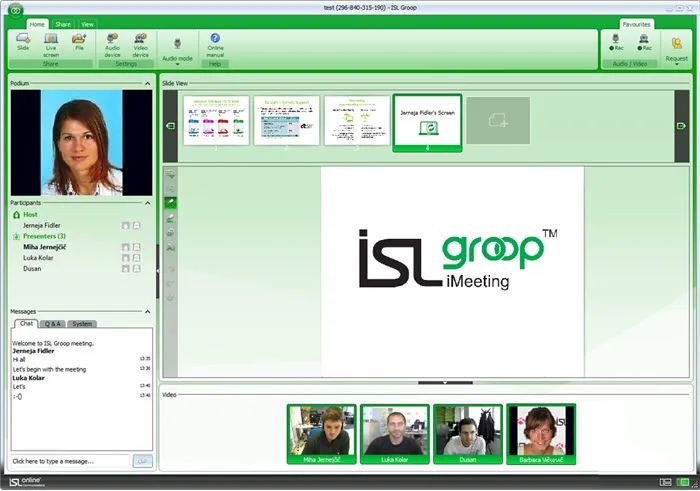The image size is (700, 491).
Task: Open the Online manual help
Action: (215, 45)
